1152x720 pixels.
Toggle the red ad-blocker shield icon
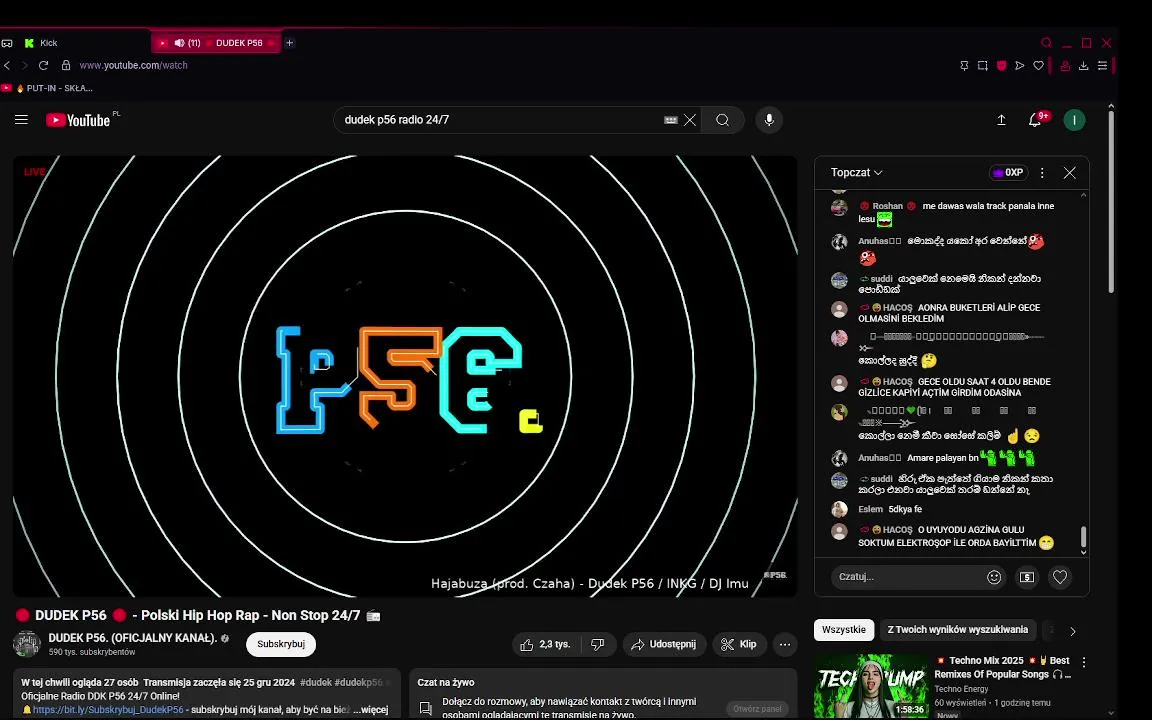point(1001,65)
